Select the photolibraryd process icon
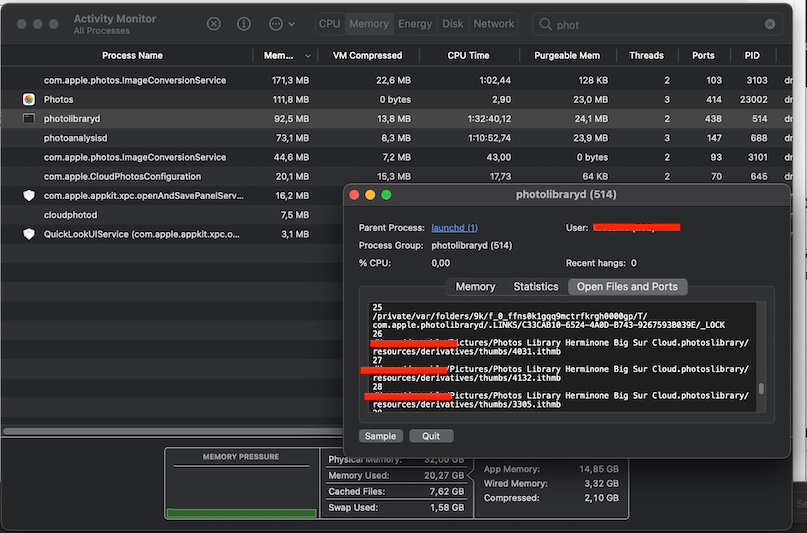Viewport: 807px width, 533px height. [x=29, y=119]
